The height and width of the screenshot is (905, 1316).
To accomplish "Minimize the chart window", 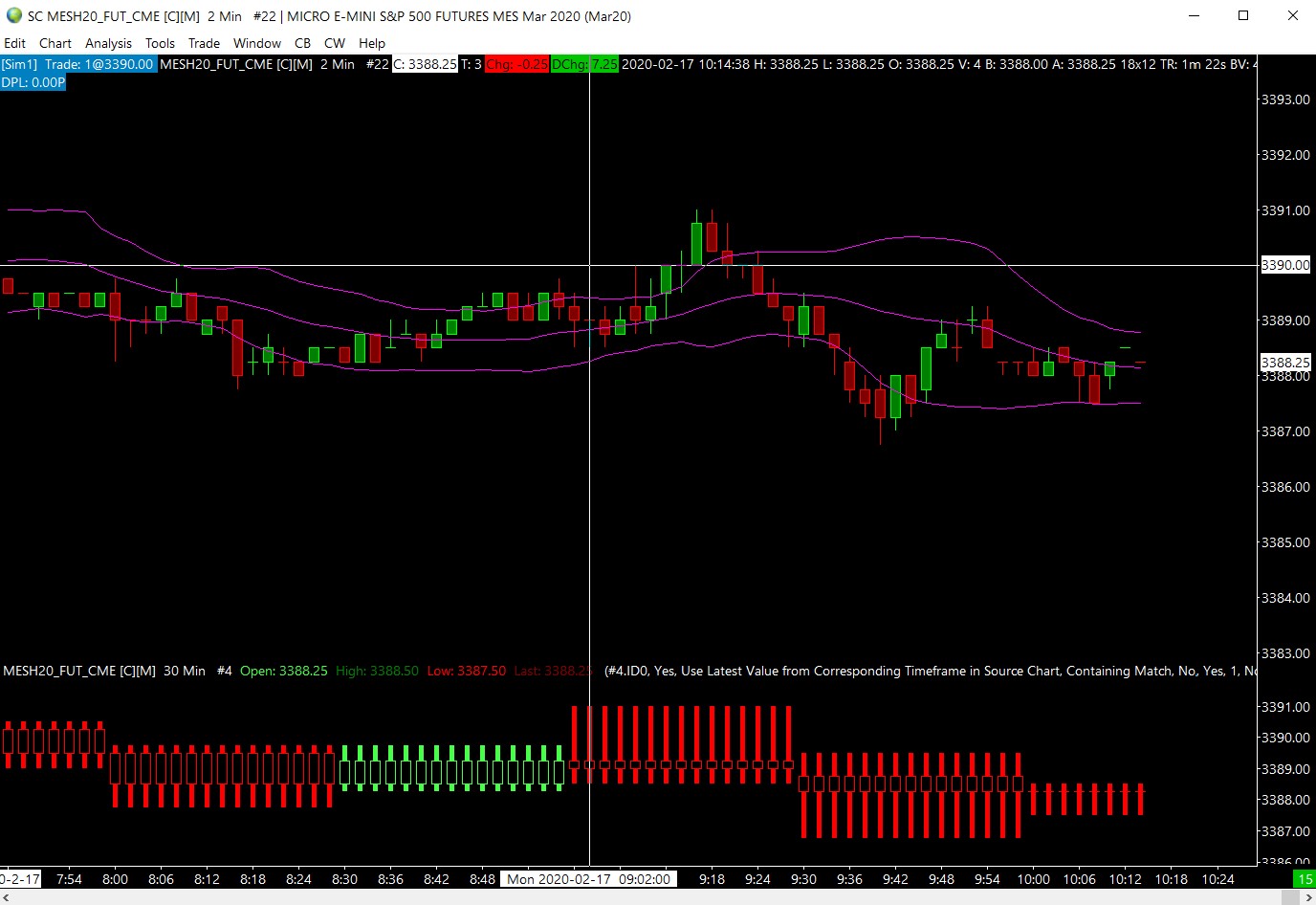I will 1195,15.
